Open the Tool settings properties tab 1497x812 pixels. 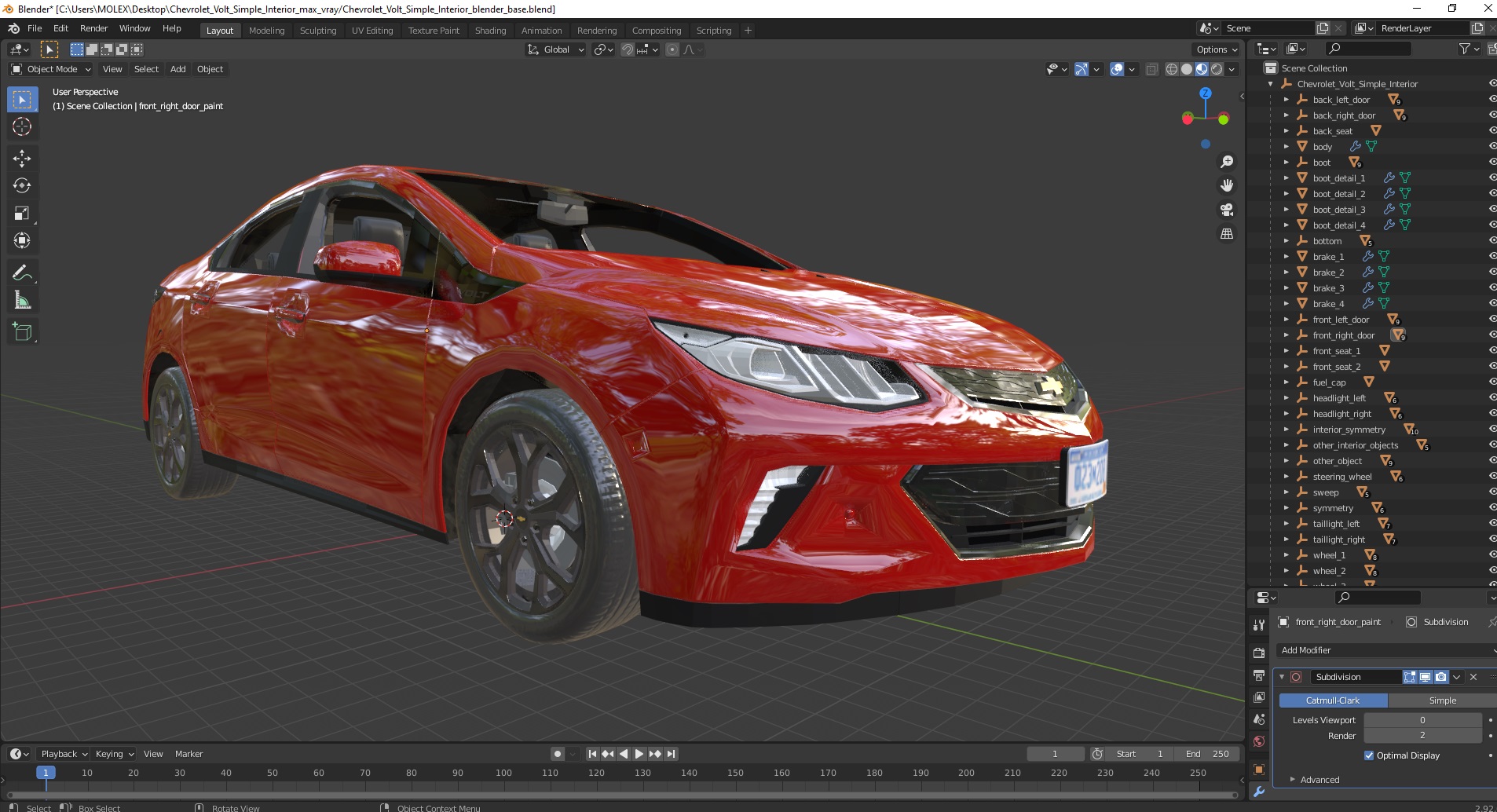click(x=1259, y=625)
